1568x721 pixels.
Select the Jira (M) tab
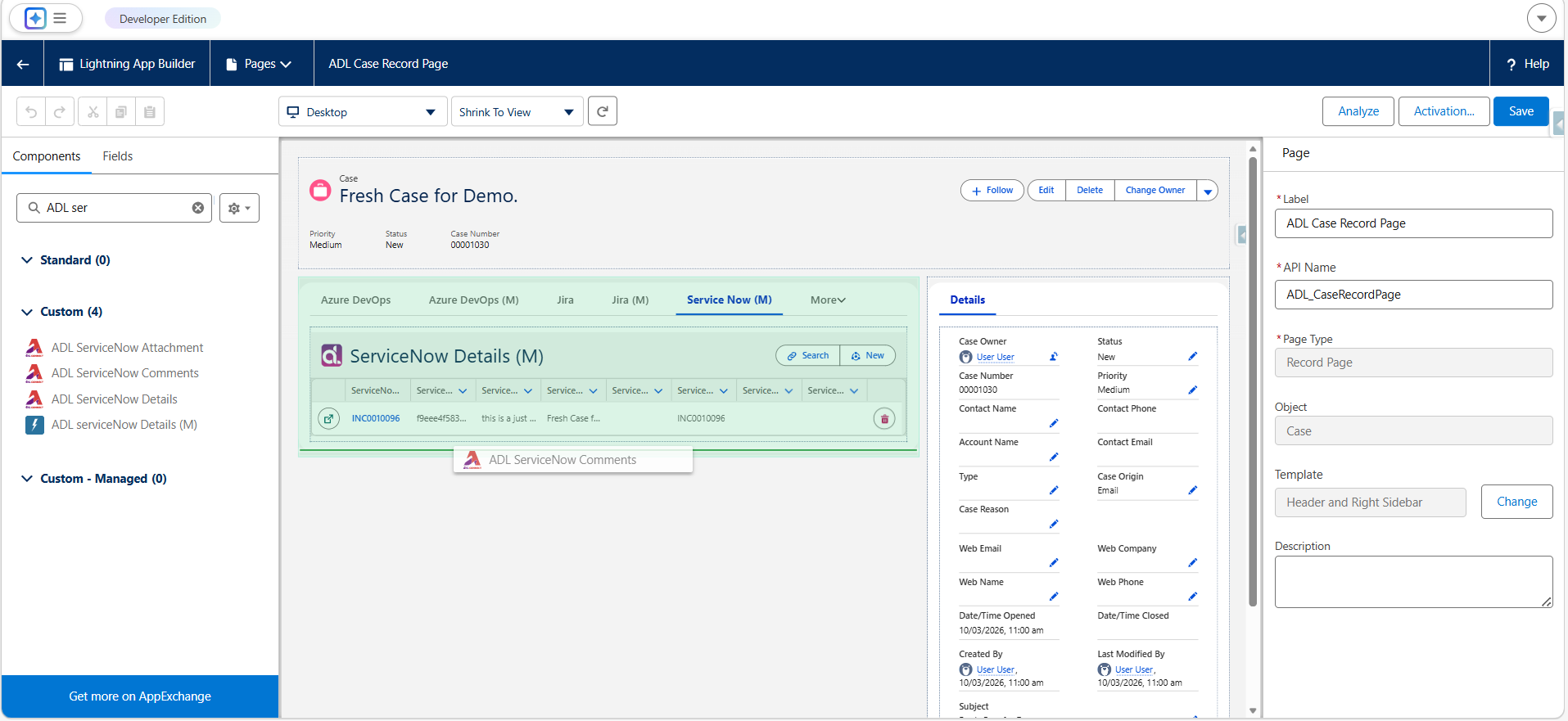coord(630,300)
